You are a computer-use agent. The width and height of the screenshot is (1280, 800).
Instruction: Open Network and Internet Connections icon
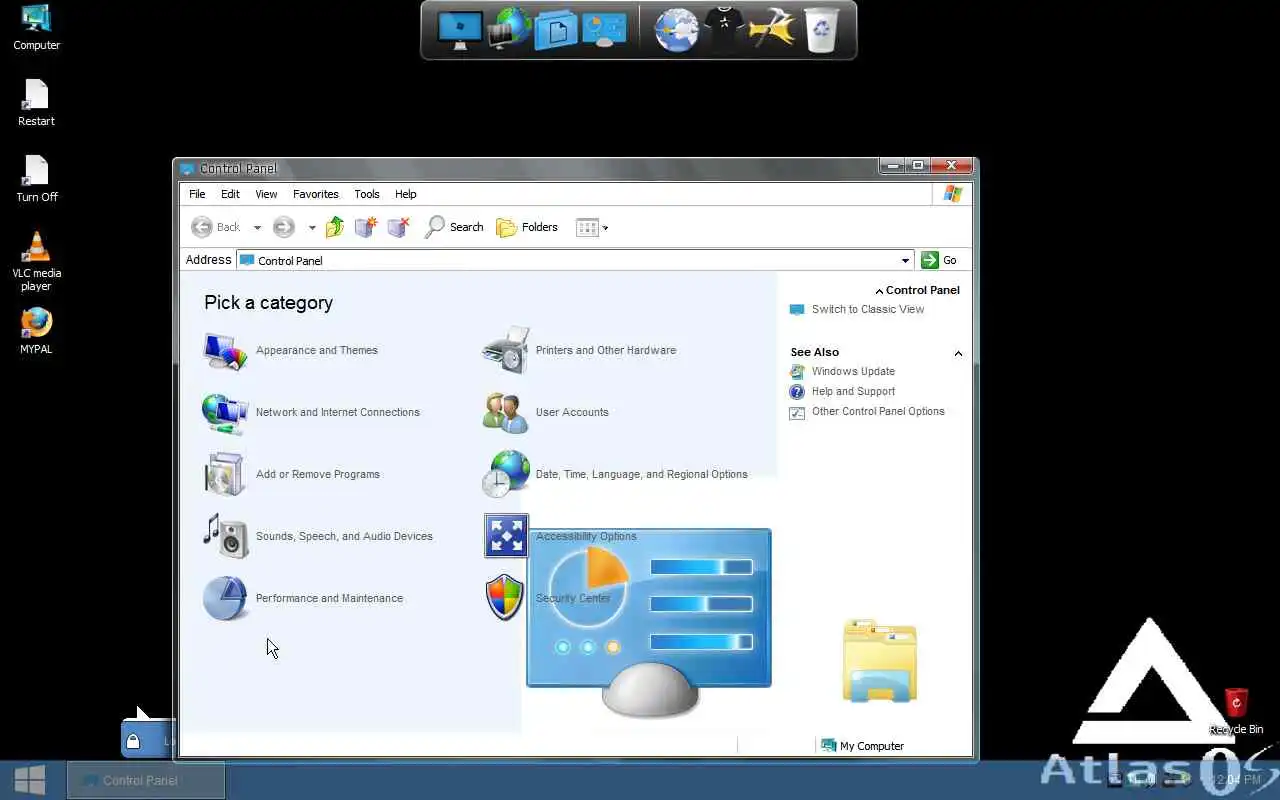(225, 413)
